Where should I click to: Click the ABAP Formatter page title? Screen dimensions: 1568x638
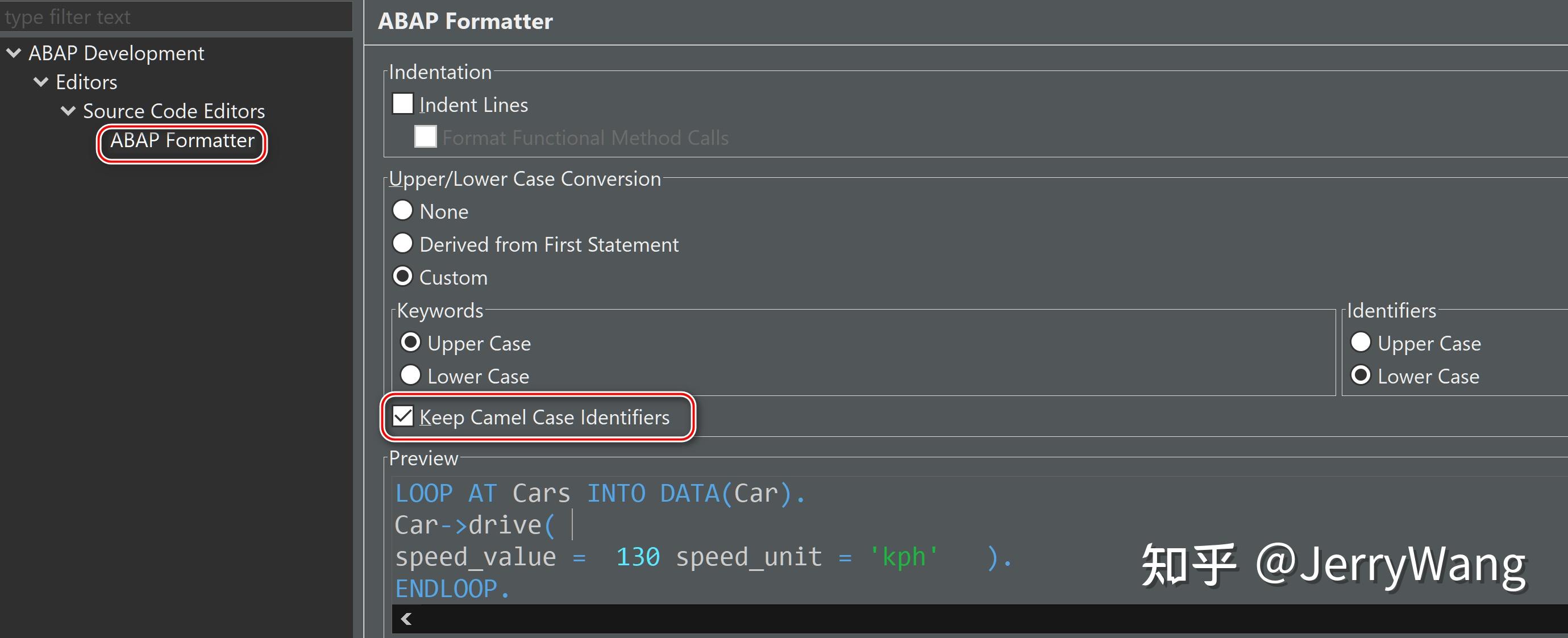pyautogui.click(x=465, y=21)
